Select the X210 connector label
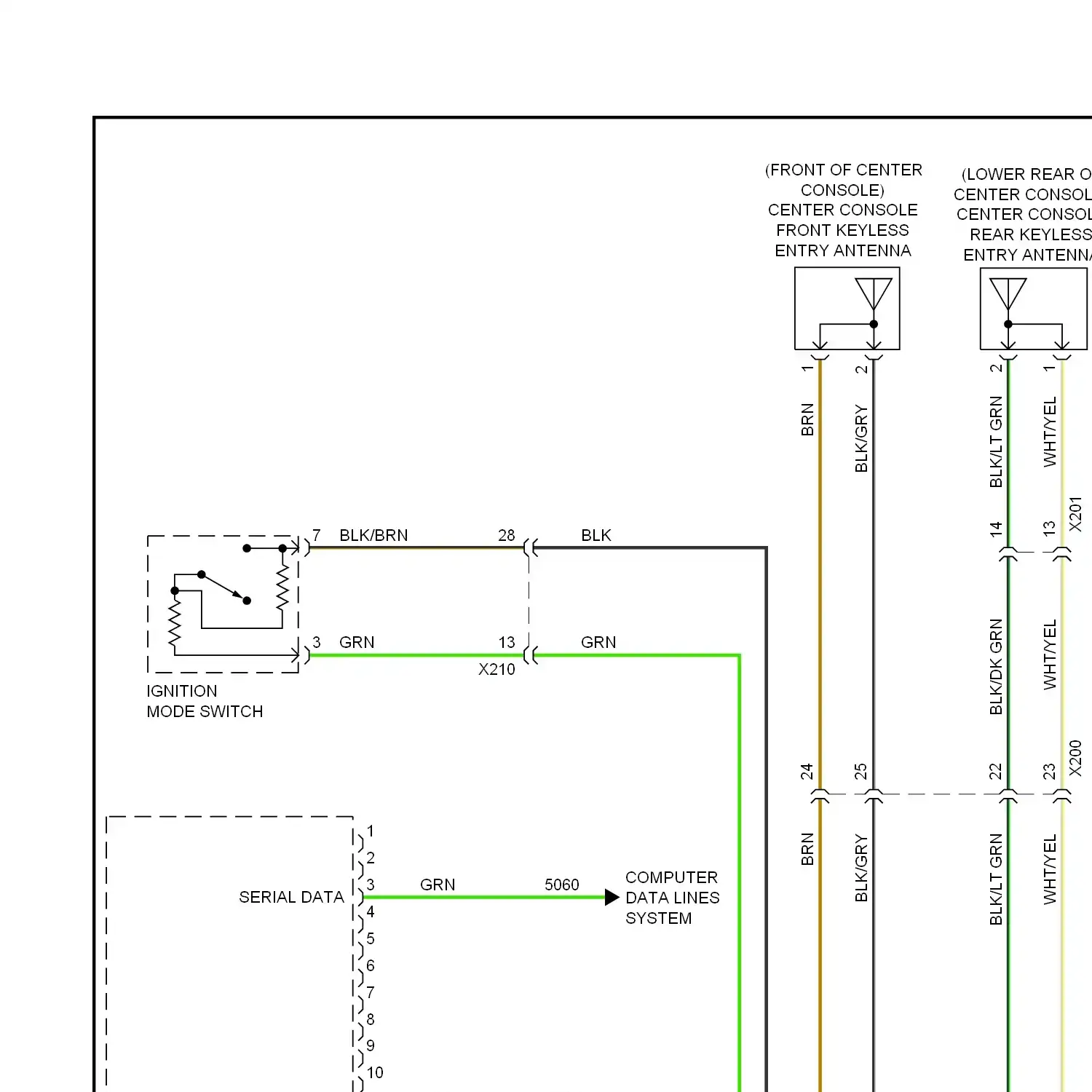This screenshot has height=1092, width=1092. pos(496,669)
